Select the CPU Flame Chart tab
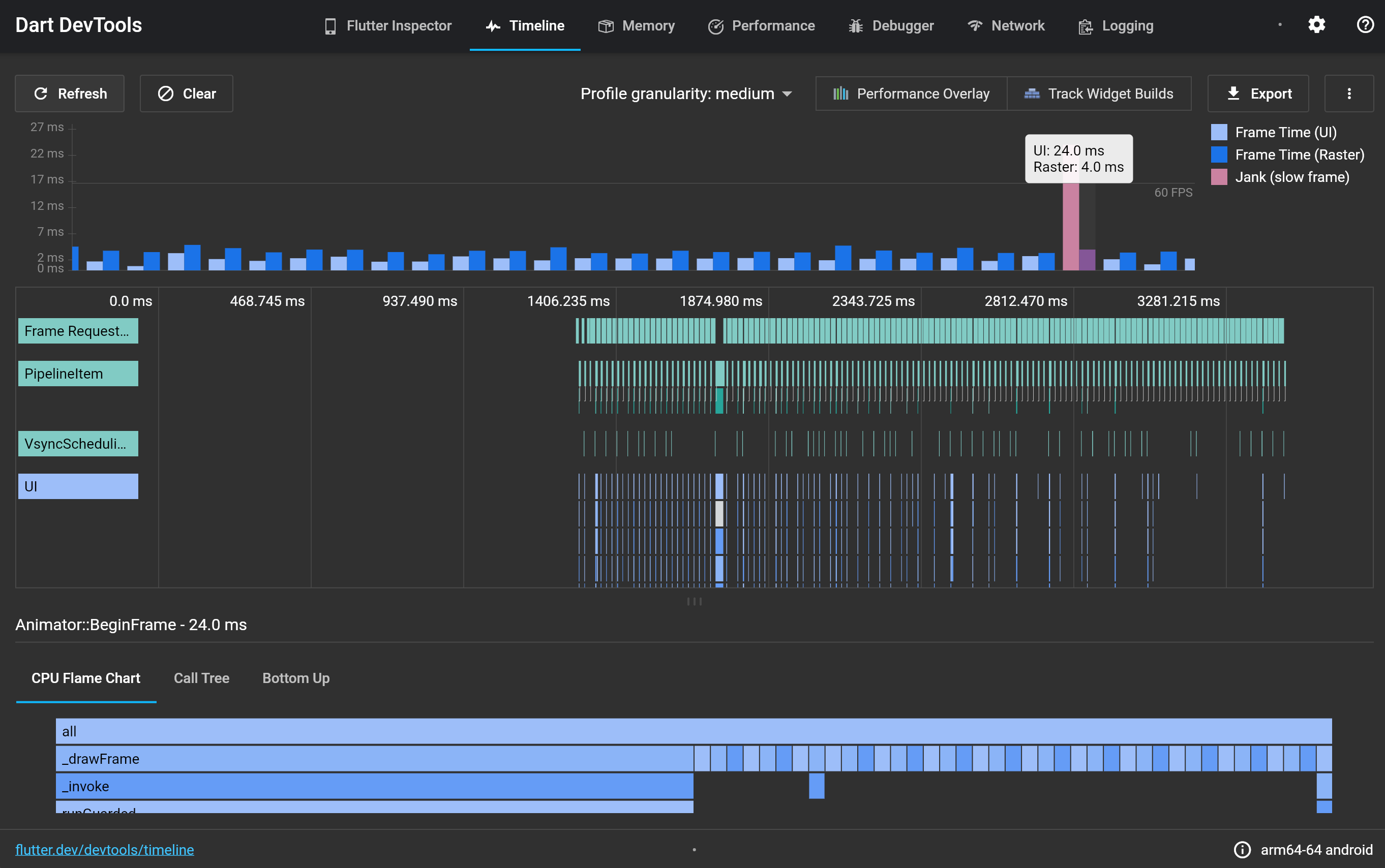This screenshot has height=868, width=1385. [x=86, y=678]
